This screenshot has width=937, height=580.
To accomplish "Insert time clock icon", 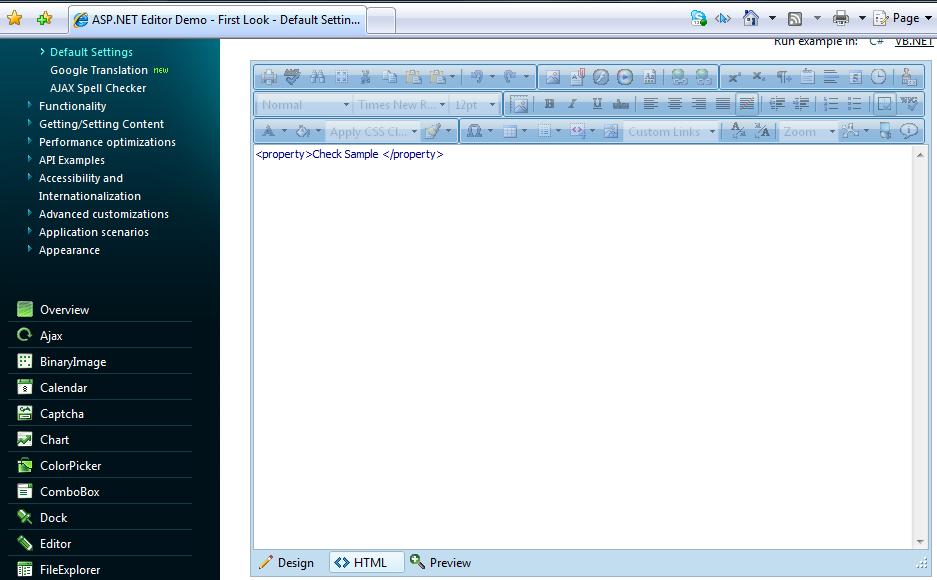I will [878, 77].
